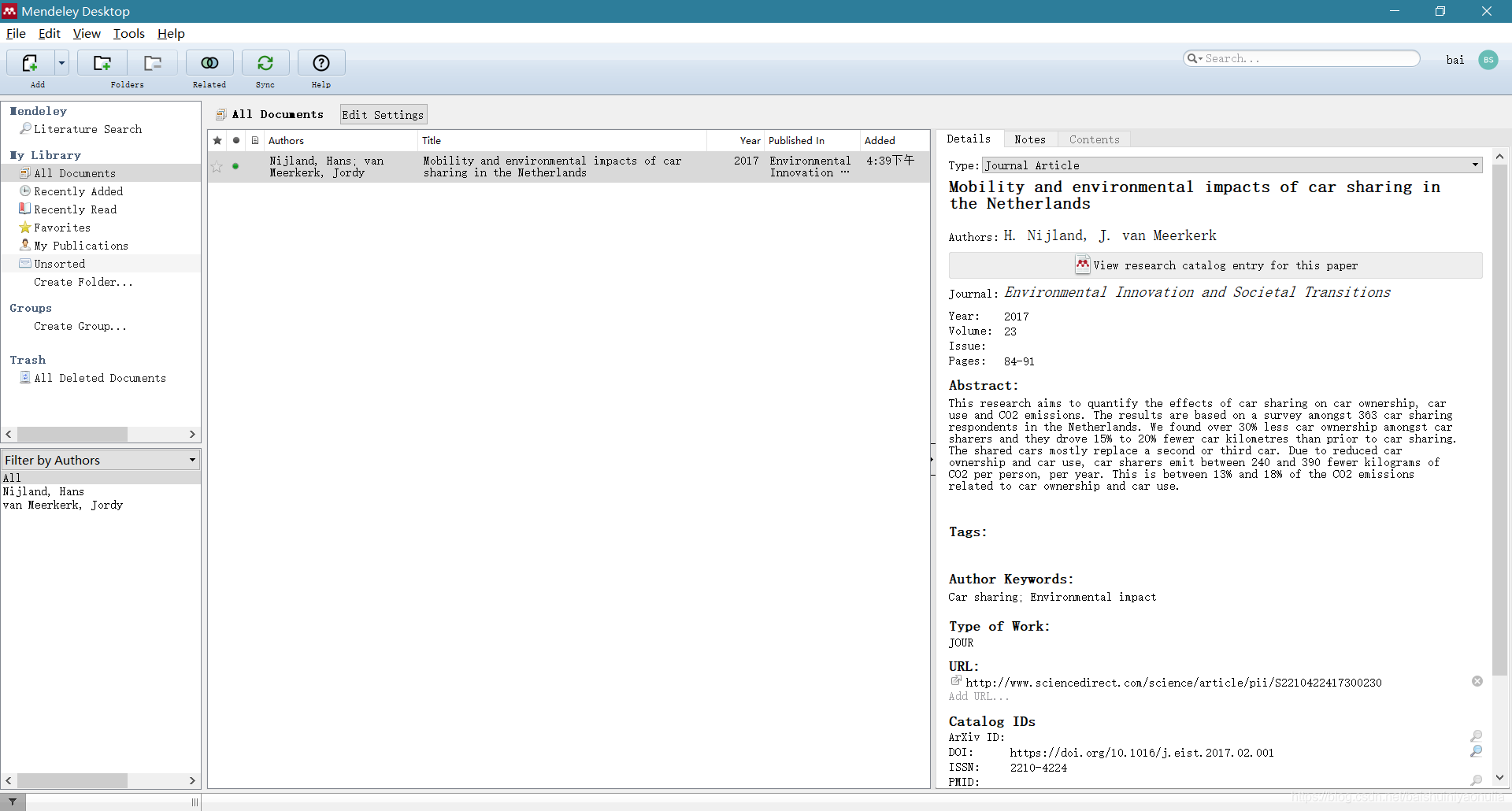Select van Meerkerk, Jordy in filter
This screenshot has width=1512, height=811.
point(63,505)
